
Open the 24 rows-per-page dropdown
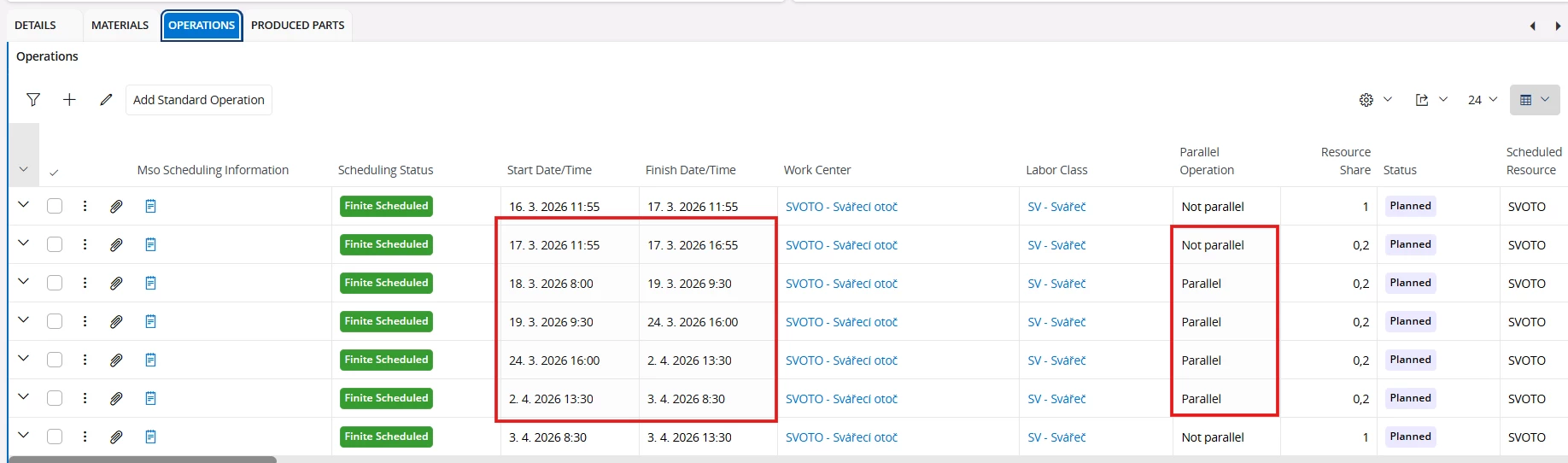click(1483, 100)
